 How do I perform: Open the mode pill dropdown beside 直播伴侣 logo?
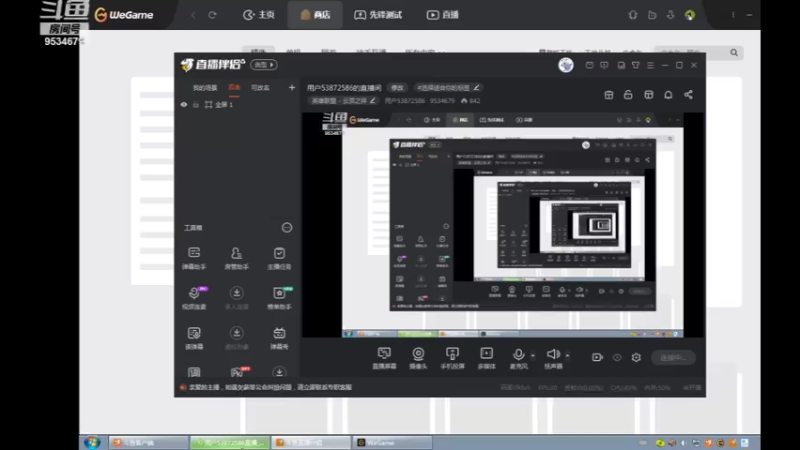coord(264,65)
